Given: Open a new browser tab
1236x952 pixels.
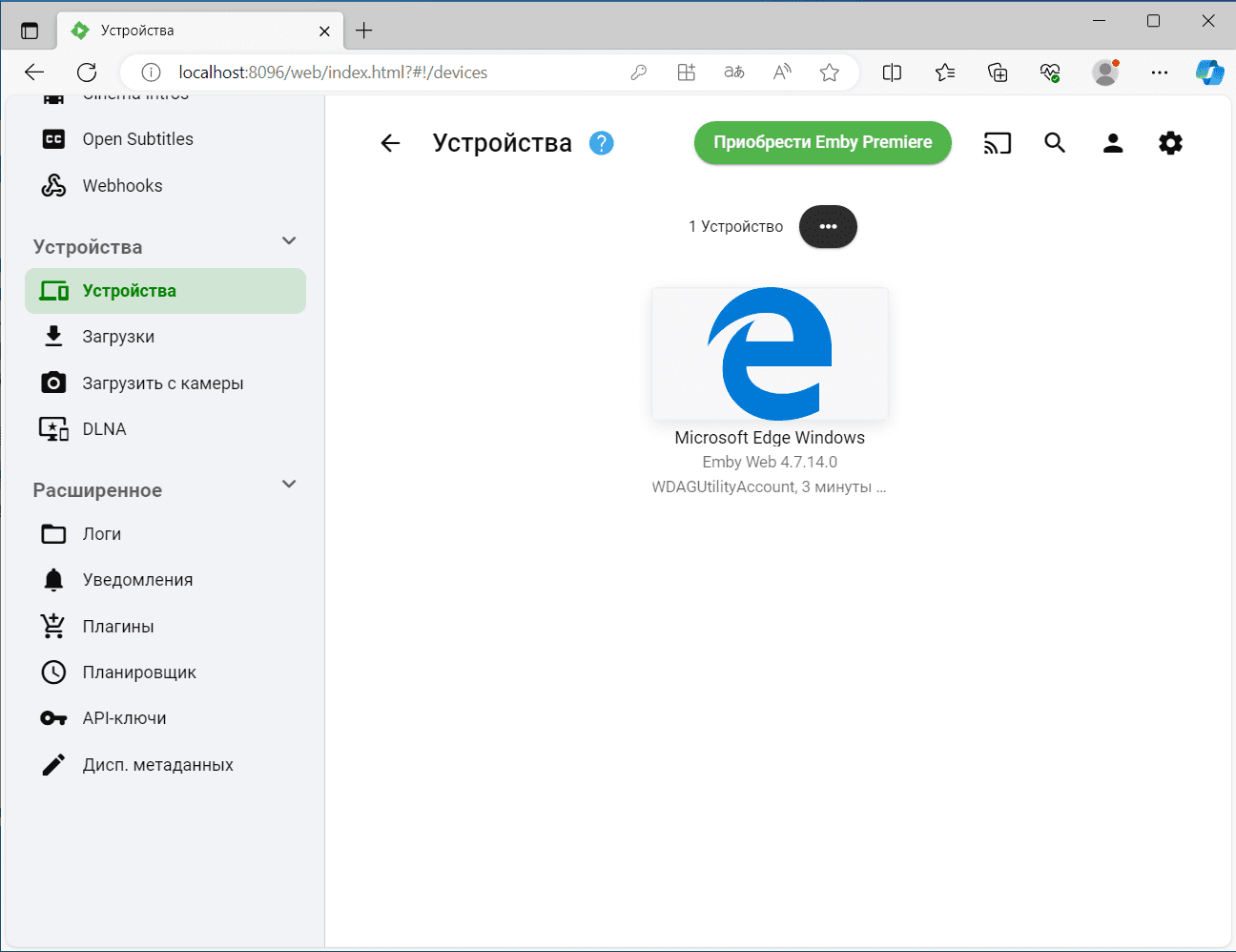Looking at the screenshot, I should (x=363, y=31).
